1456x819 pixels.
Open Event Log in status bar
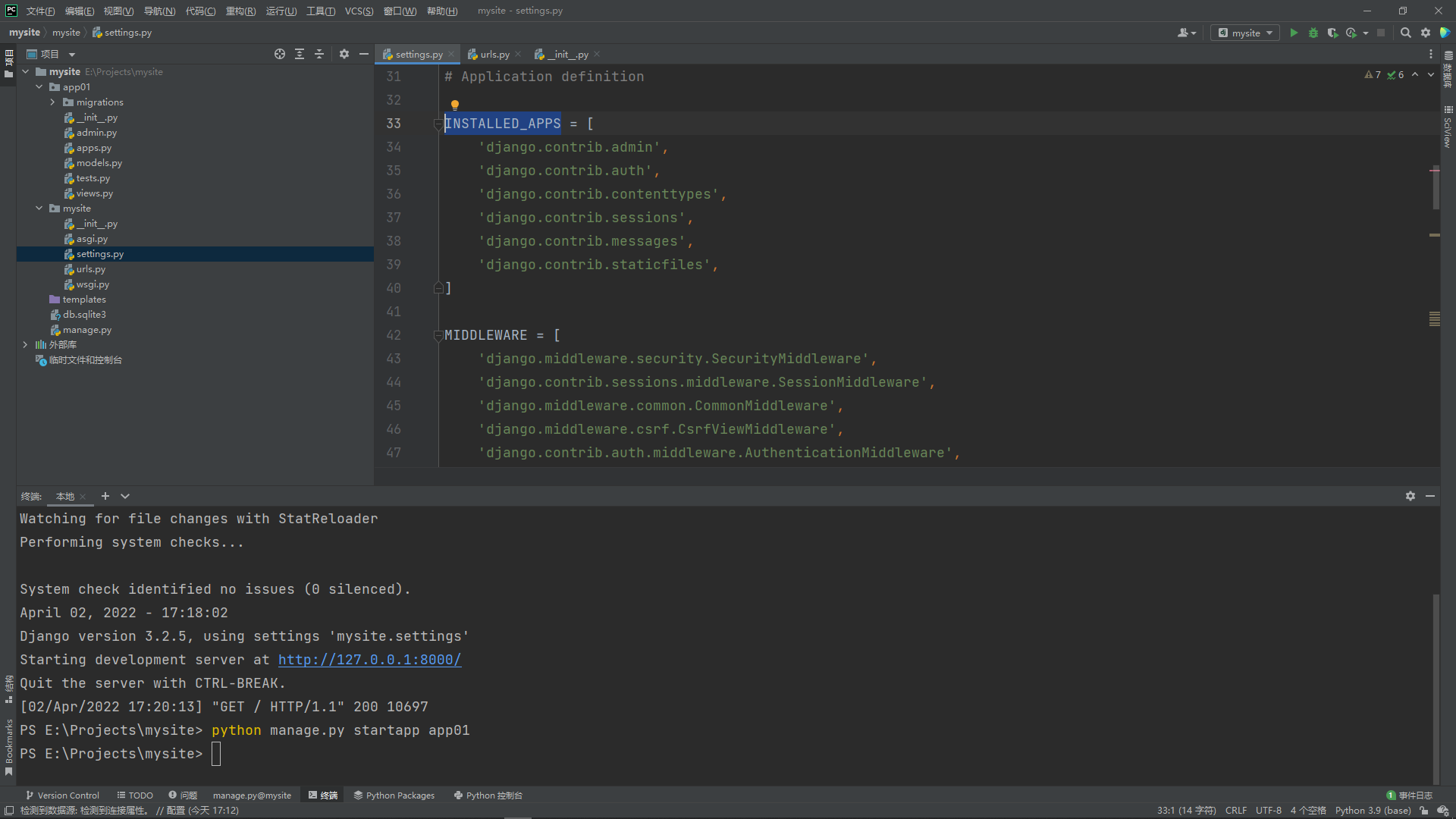pyautogui.click(x=1410, y=795)
